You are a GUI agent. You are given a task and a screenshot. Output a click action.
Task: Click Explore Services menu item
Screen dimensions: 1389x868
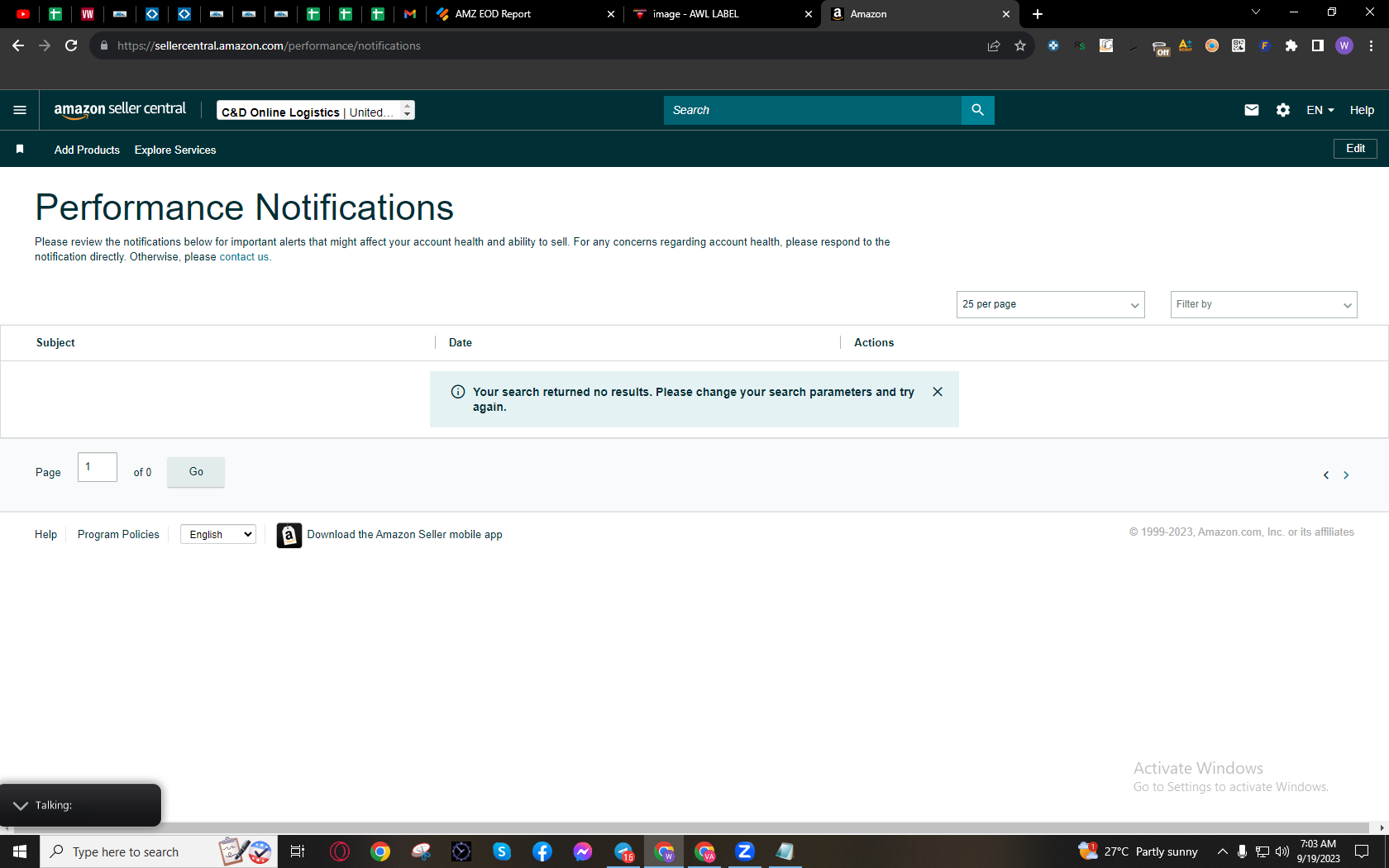[x=175, y=150]
